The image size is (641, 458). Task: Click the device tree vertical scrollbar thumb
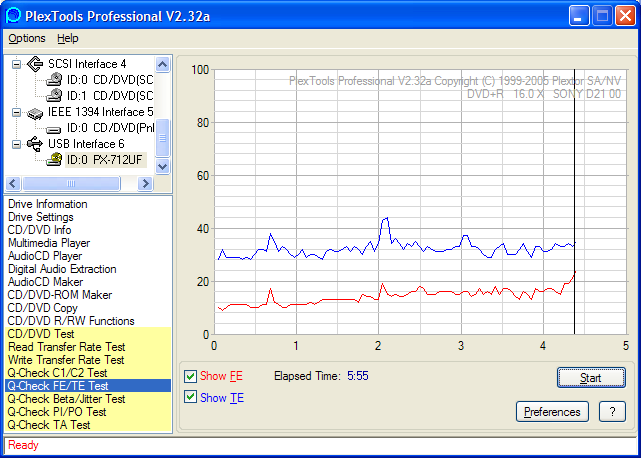[163, 138]
